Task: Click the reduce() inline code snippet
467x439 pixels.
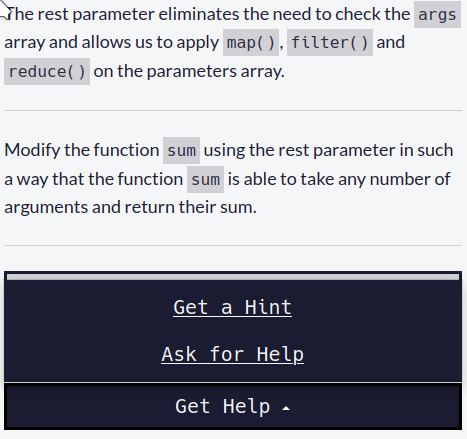Action: [47, 71]
